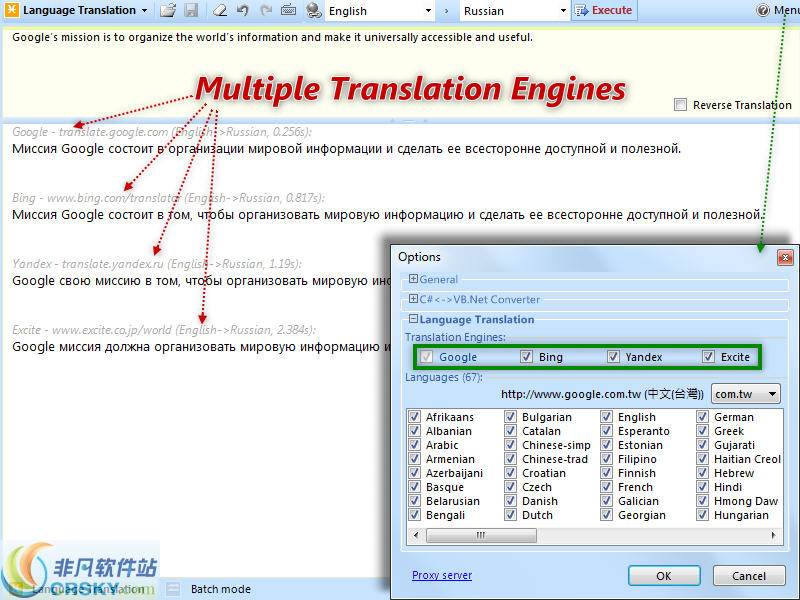Undo the last edit
Image resolution: width=800 pixels, height=600 pixels.
point(243,10)
